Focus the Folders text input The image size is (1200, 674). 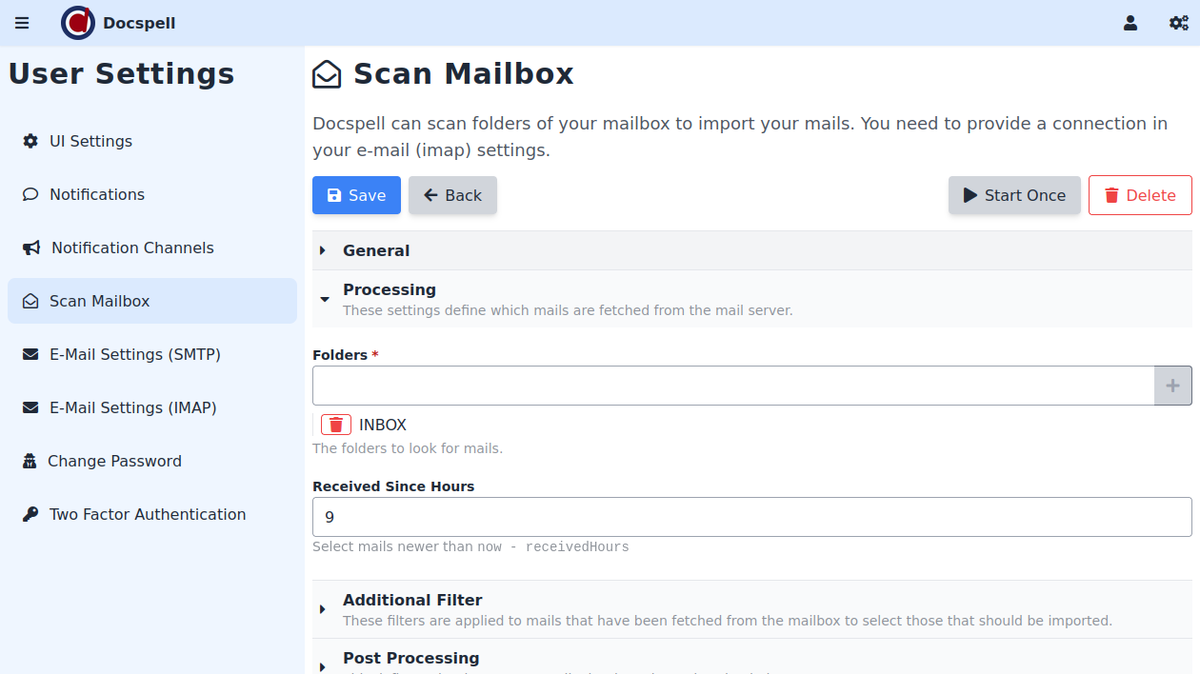point(733,385)
